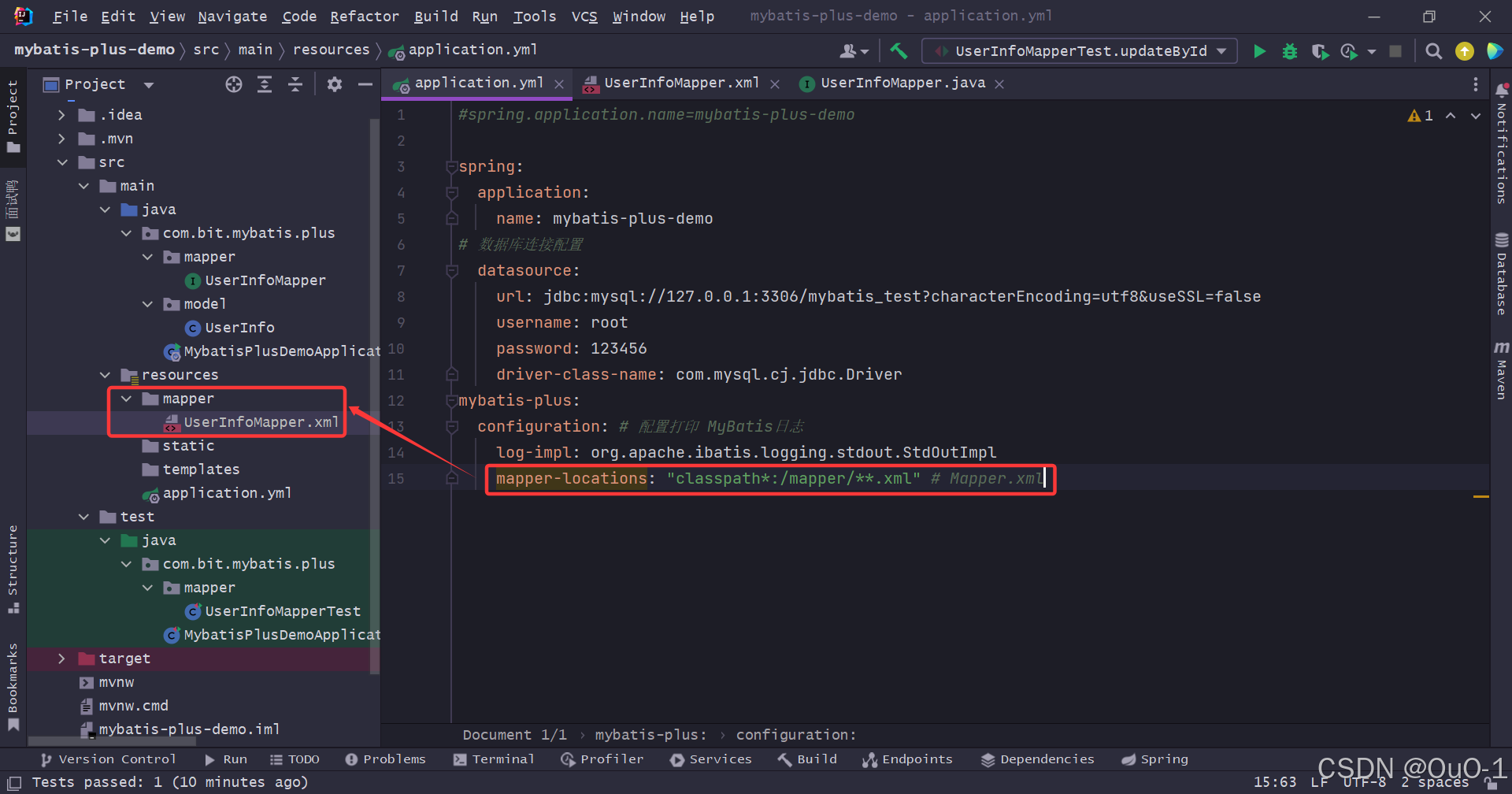Select Opened File target icon in Project panel
This screenshot has width=1512, height=794.
click(234, 84)
